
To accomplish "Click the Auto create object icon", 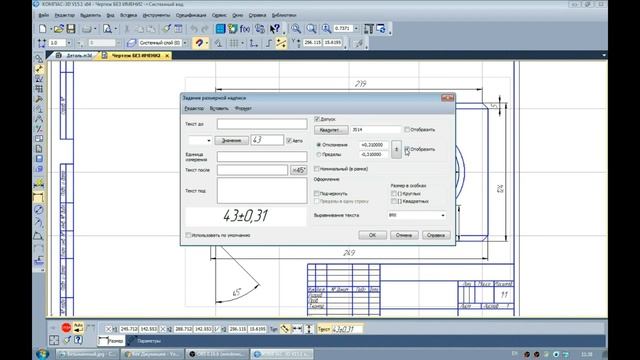I will (x=78, y=327).
